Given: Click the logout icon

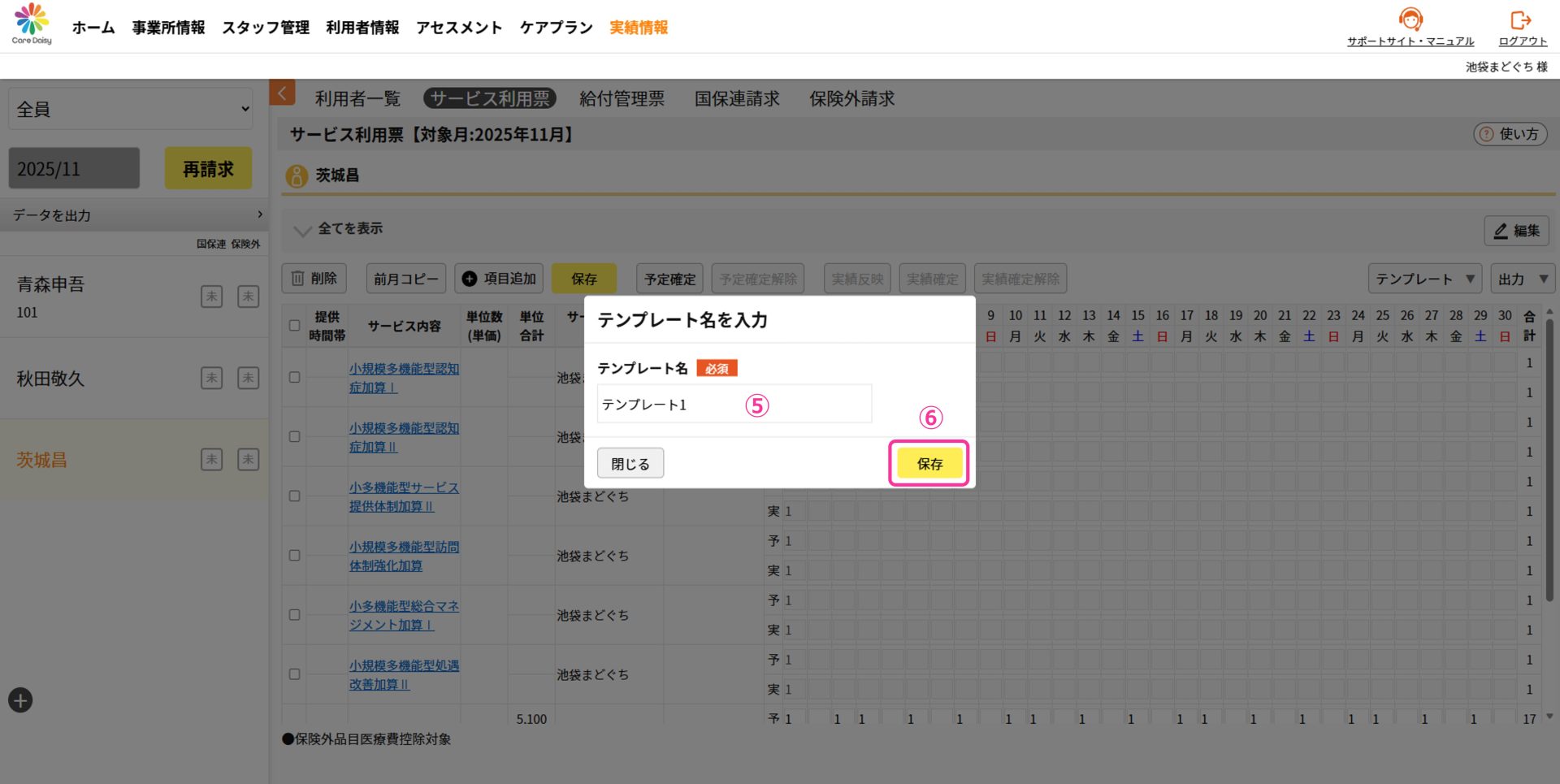Looking at the screenshot, I should click(1521, 19).
